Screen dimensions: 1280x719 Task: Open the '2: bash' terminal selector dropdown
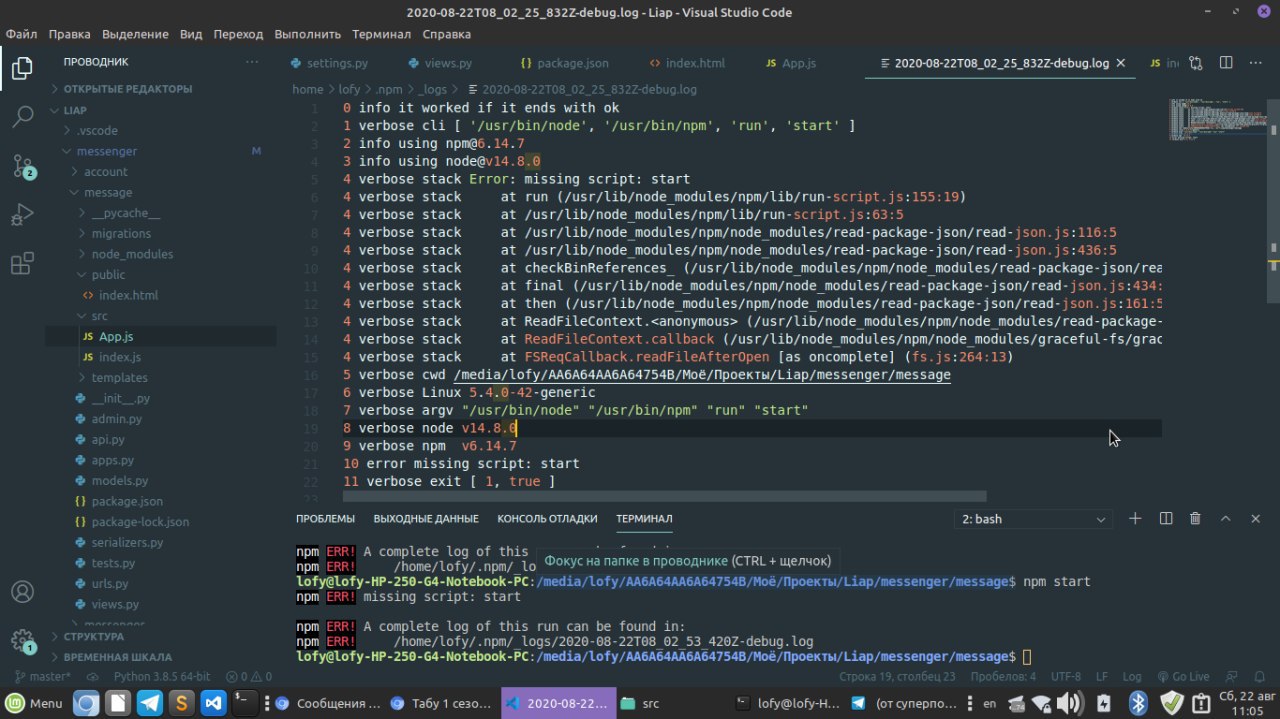[x=1034, y=519]
